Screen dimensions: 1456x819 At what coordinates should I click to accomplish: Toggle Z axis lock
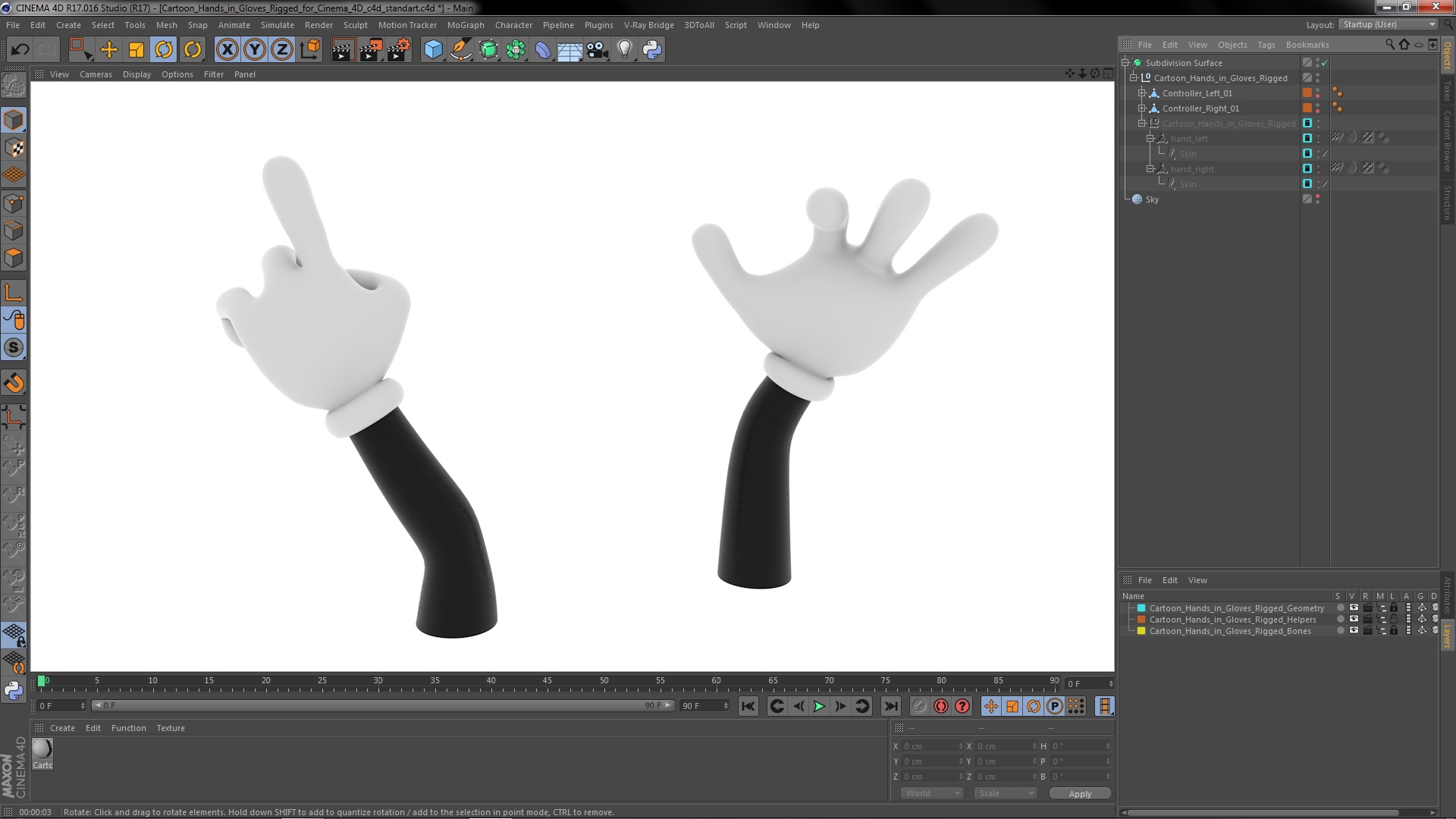282,50
